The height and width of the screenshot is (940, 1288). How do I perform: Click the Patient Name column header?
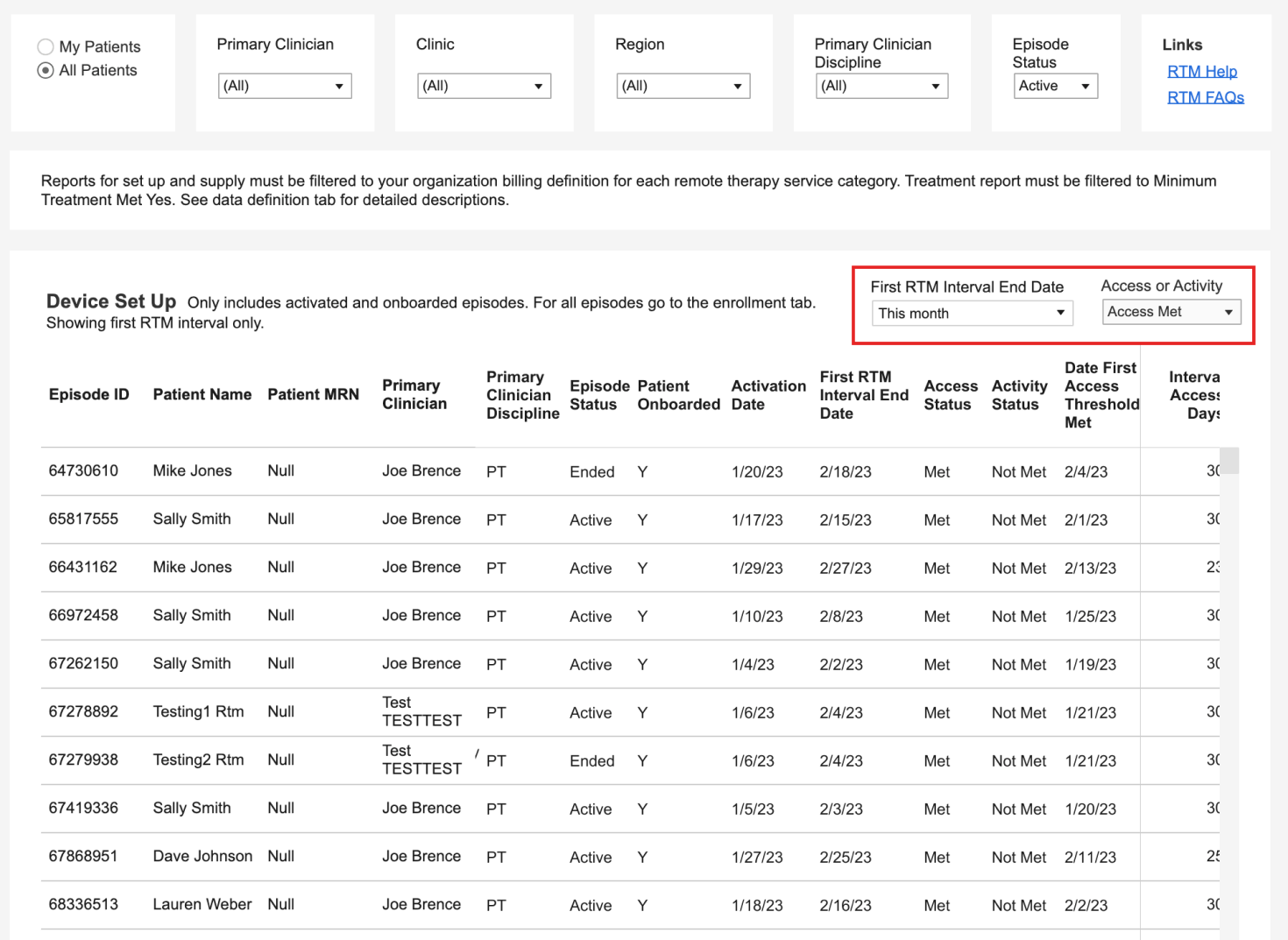click(x=202, y=395)
